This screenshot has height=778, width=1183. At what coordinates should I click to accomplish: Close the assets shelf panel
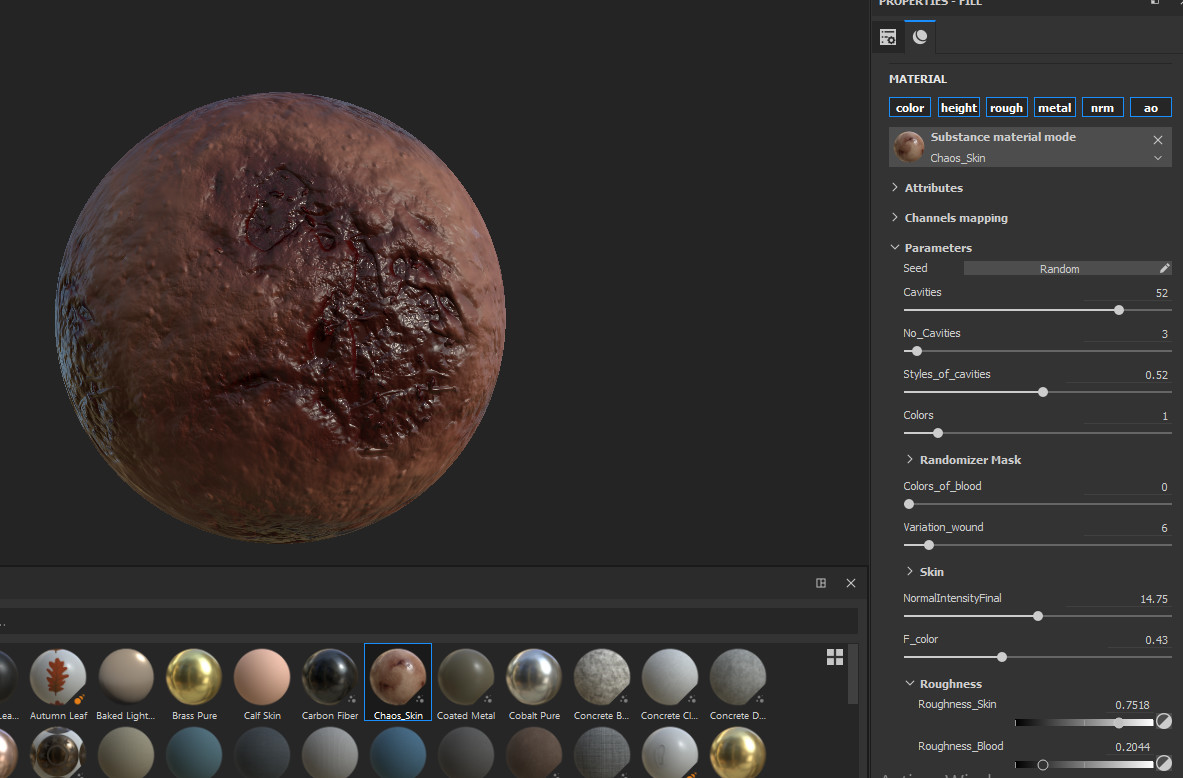(x=851, y=583)
